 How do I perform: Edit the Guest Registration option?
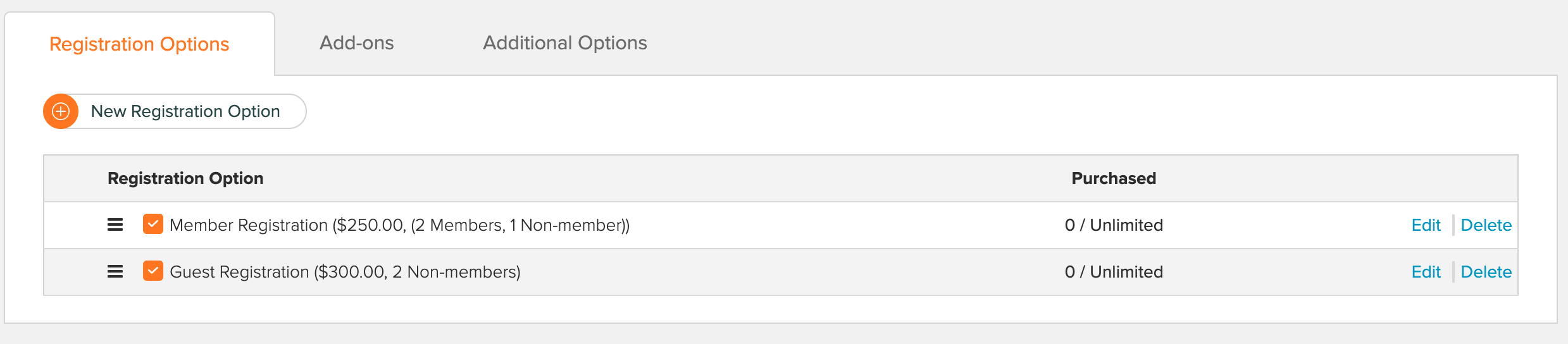pos(1426,272)
